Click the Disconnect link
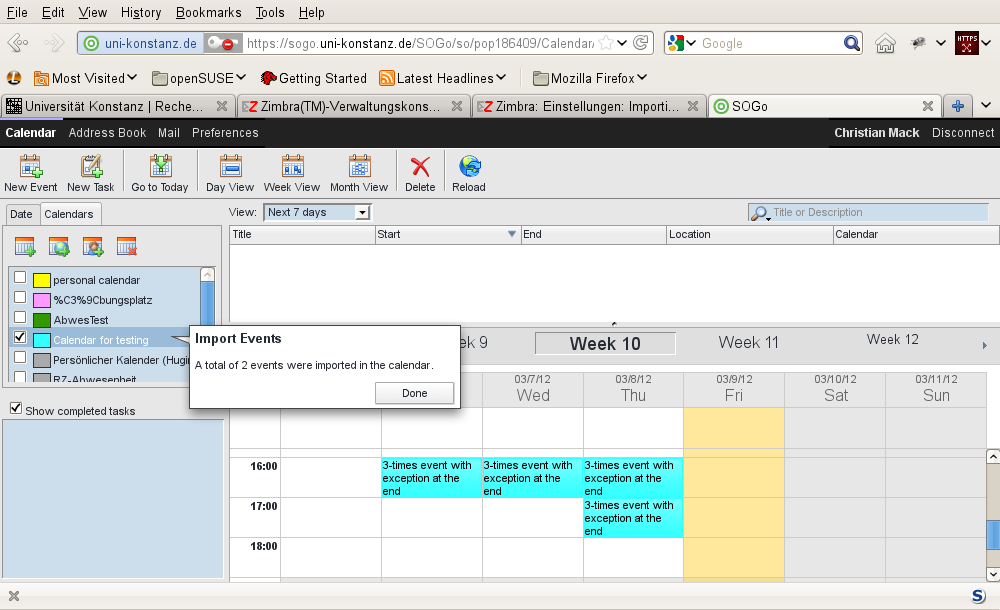1000x610 pixels. coord(962,133)
